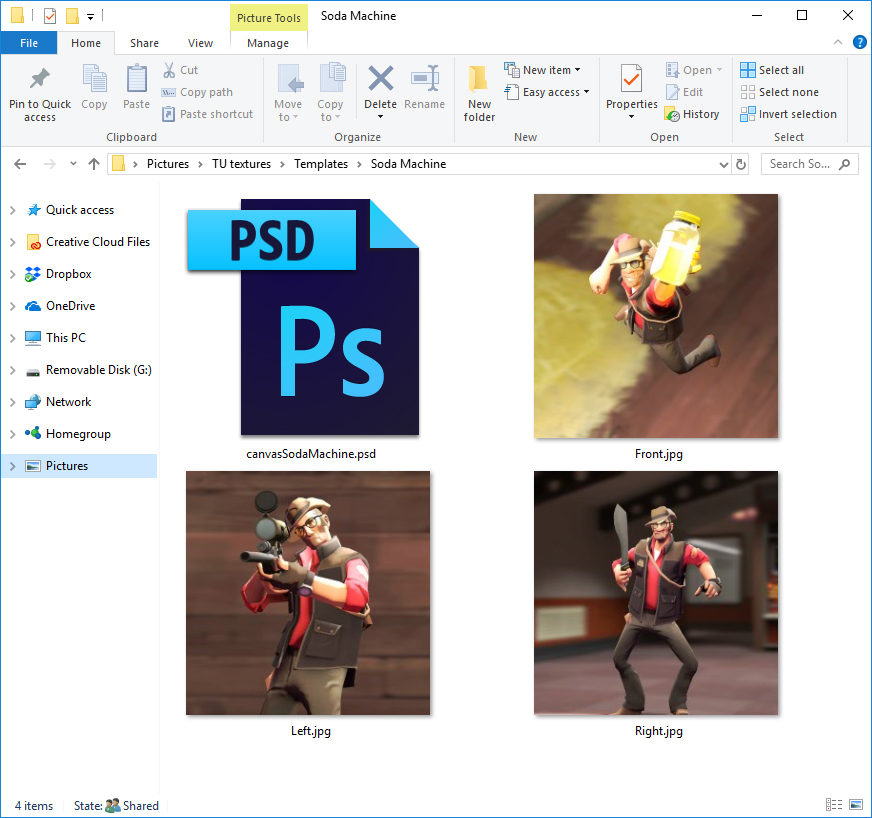Click the Rename icon
The image size is (872, 818).
tap(425, 78)
